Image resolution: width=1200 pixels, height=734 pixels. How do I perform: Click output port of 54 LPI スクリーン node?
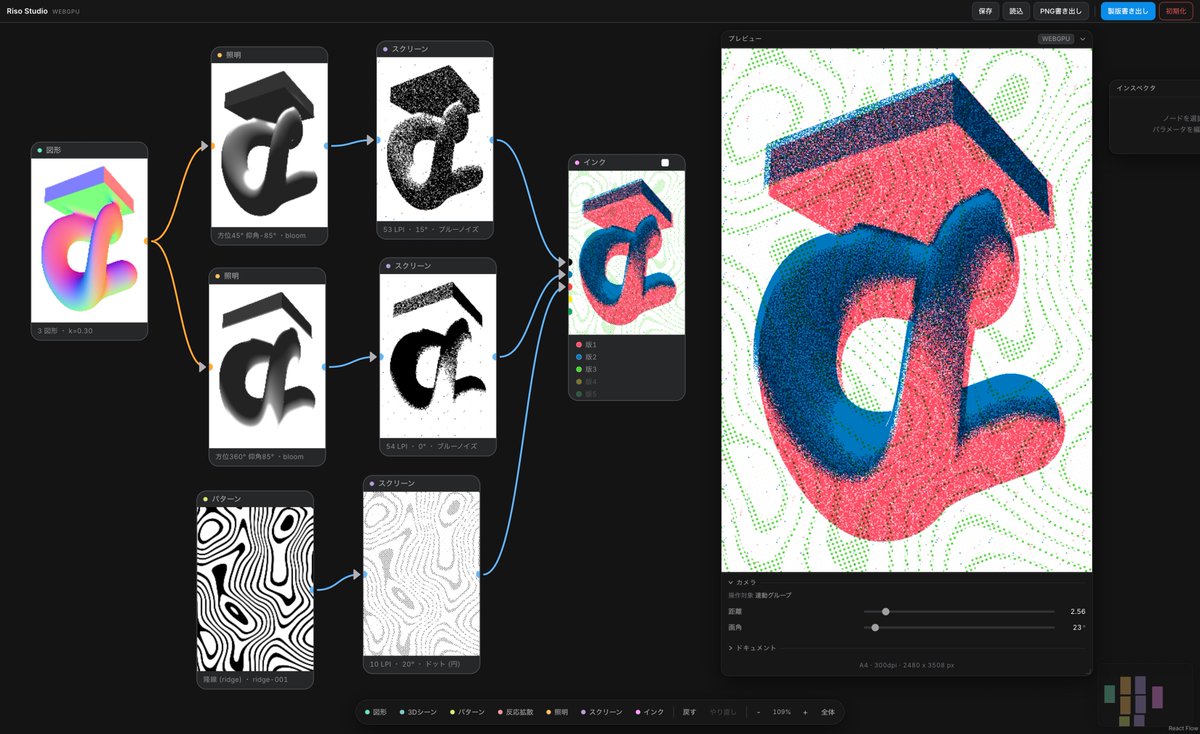tap(496, 355)
